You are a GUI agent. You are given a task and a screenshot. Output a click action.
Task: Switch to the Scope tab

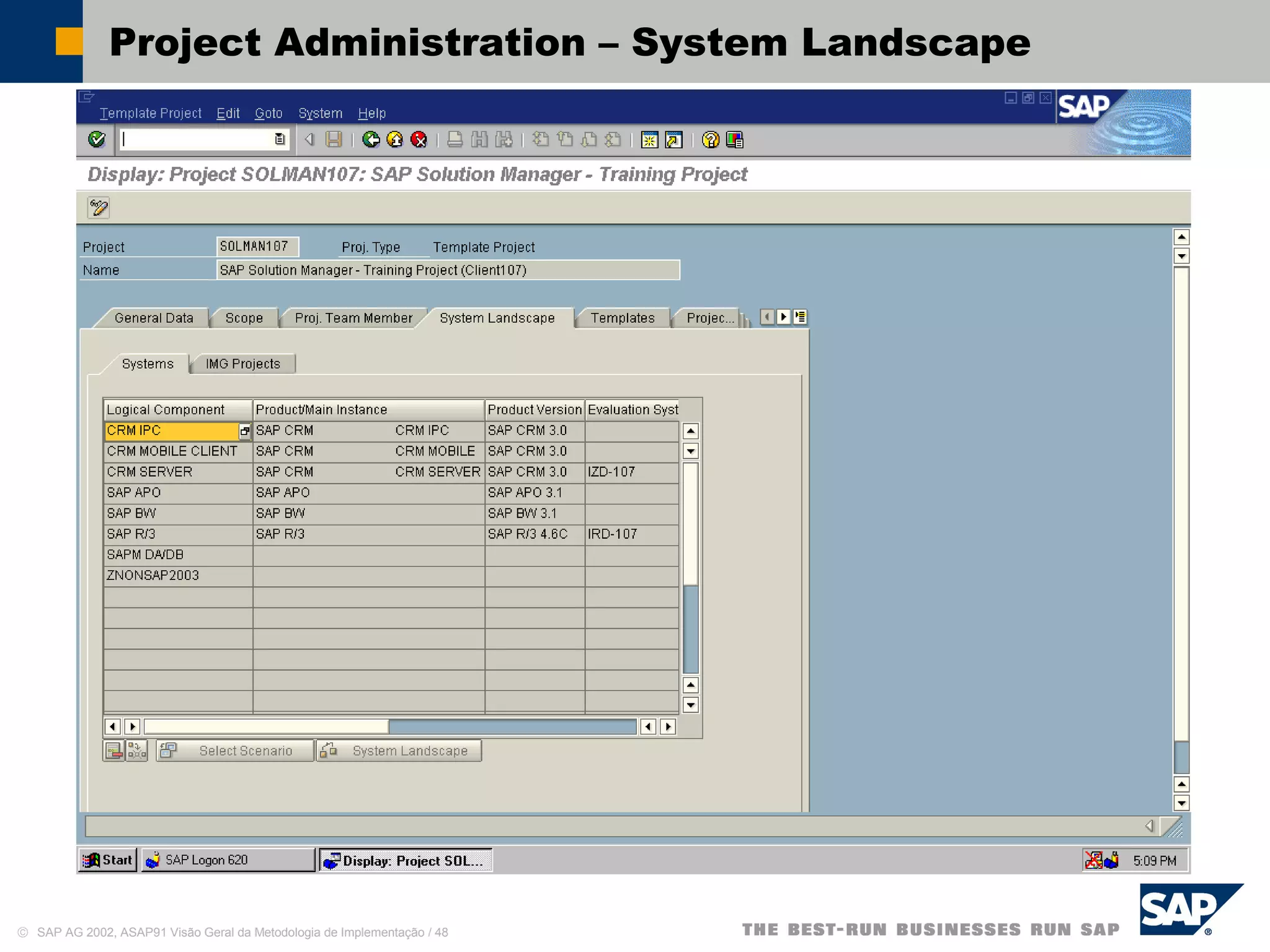point(244,318)
